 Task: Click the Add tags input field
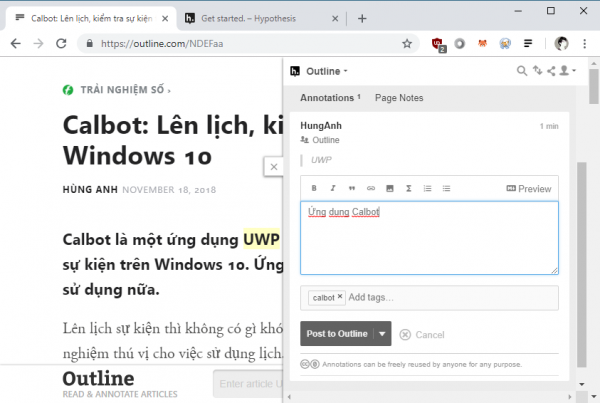(x=452, y=297)
